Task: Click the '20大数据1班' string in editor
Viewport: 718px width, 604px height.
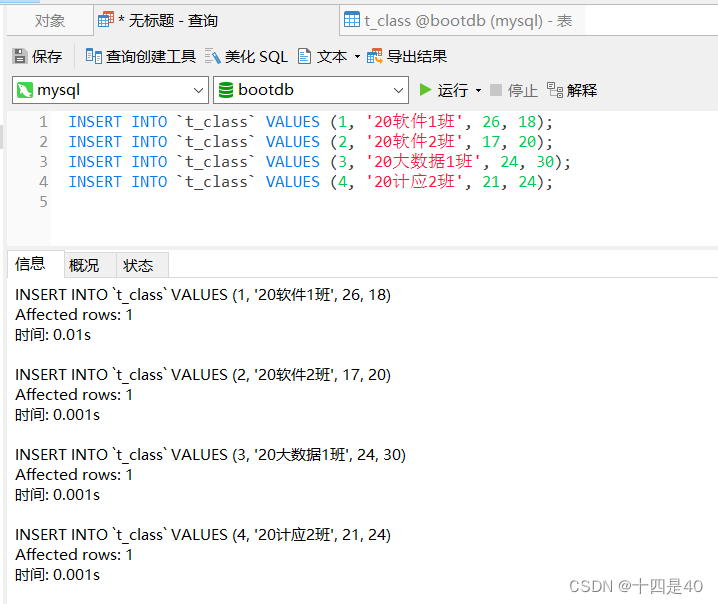Action: click(x=423, y=162)
